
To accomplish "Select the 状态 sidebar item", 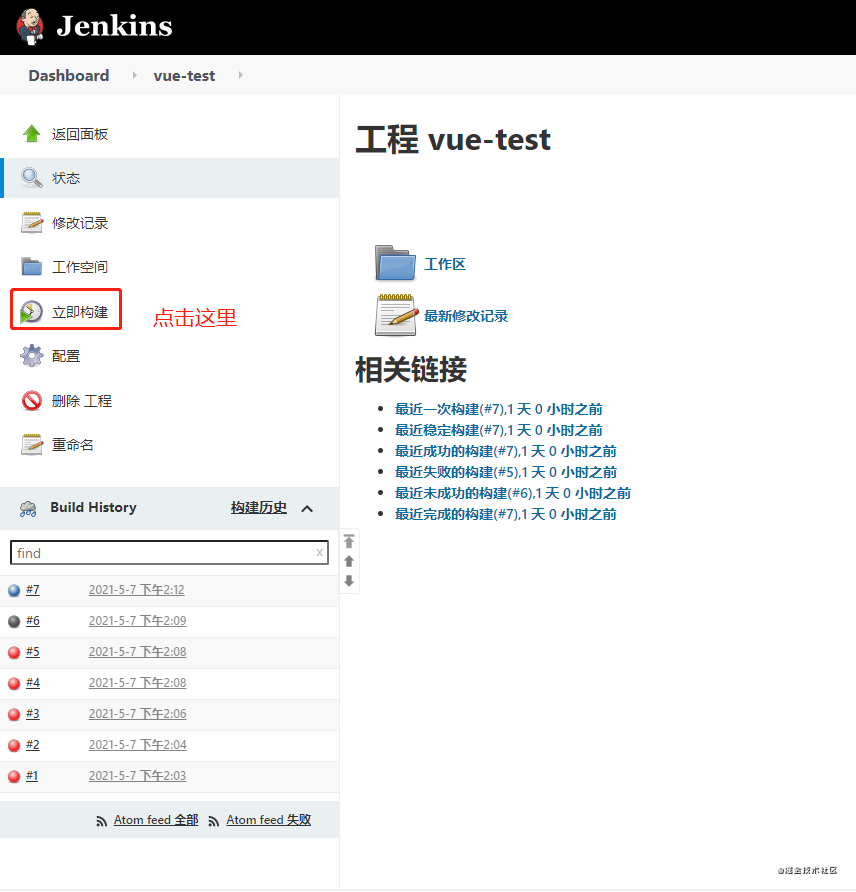I will [171, 178].
